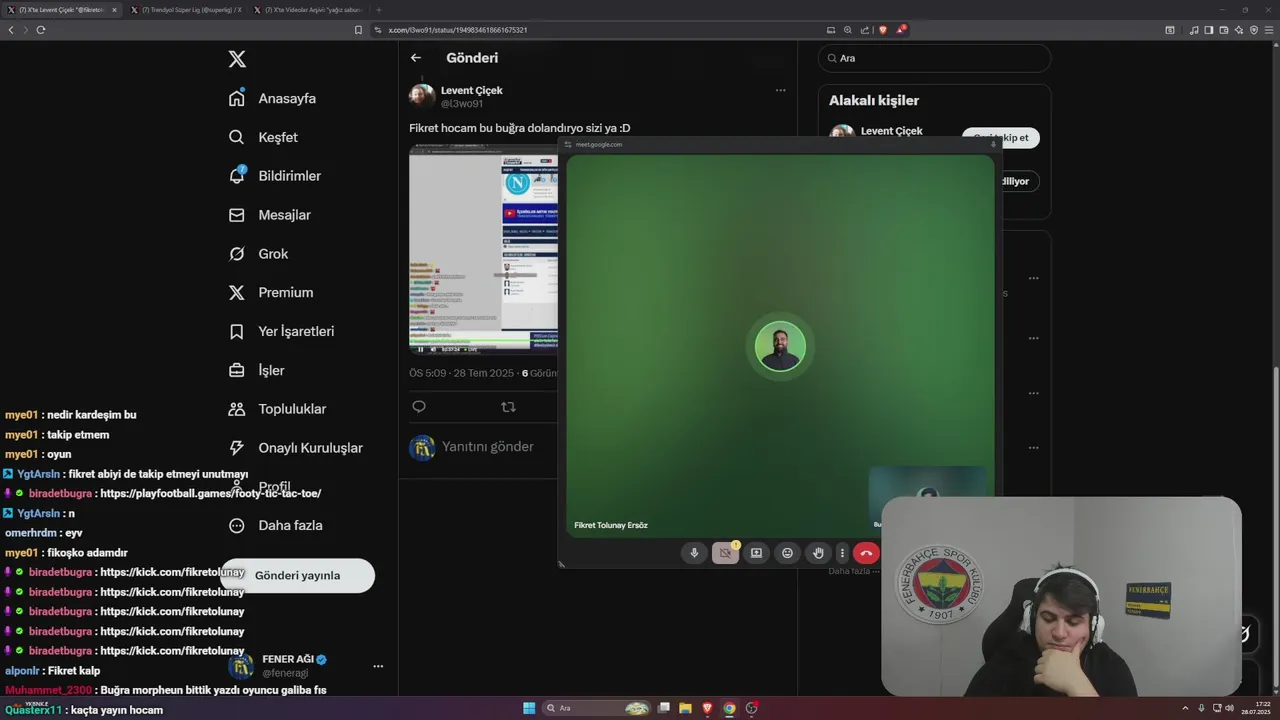Open İşler jobs page
Screen dimensions: 1280x720
pyautogui.click(x=256, y=370)
